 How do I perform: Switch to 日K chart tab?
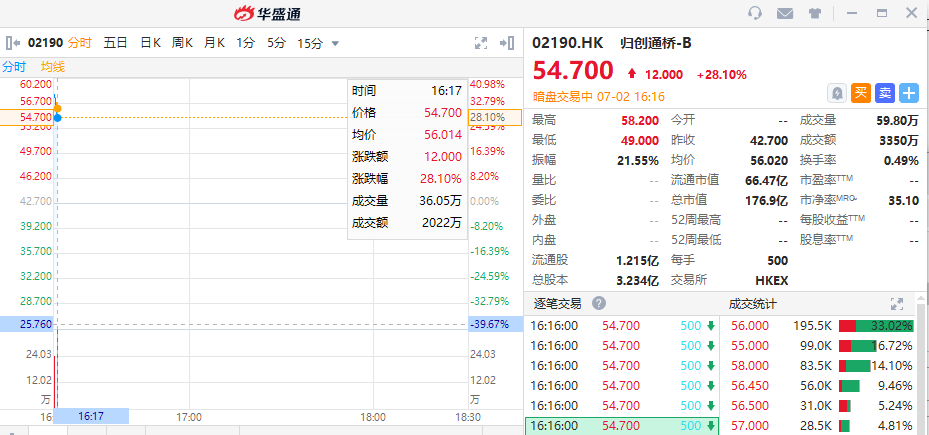coord(150,43)
